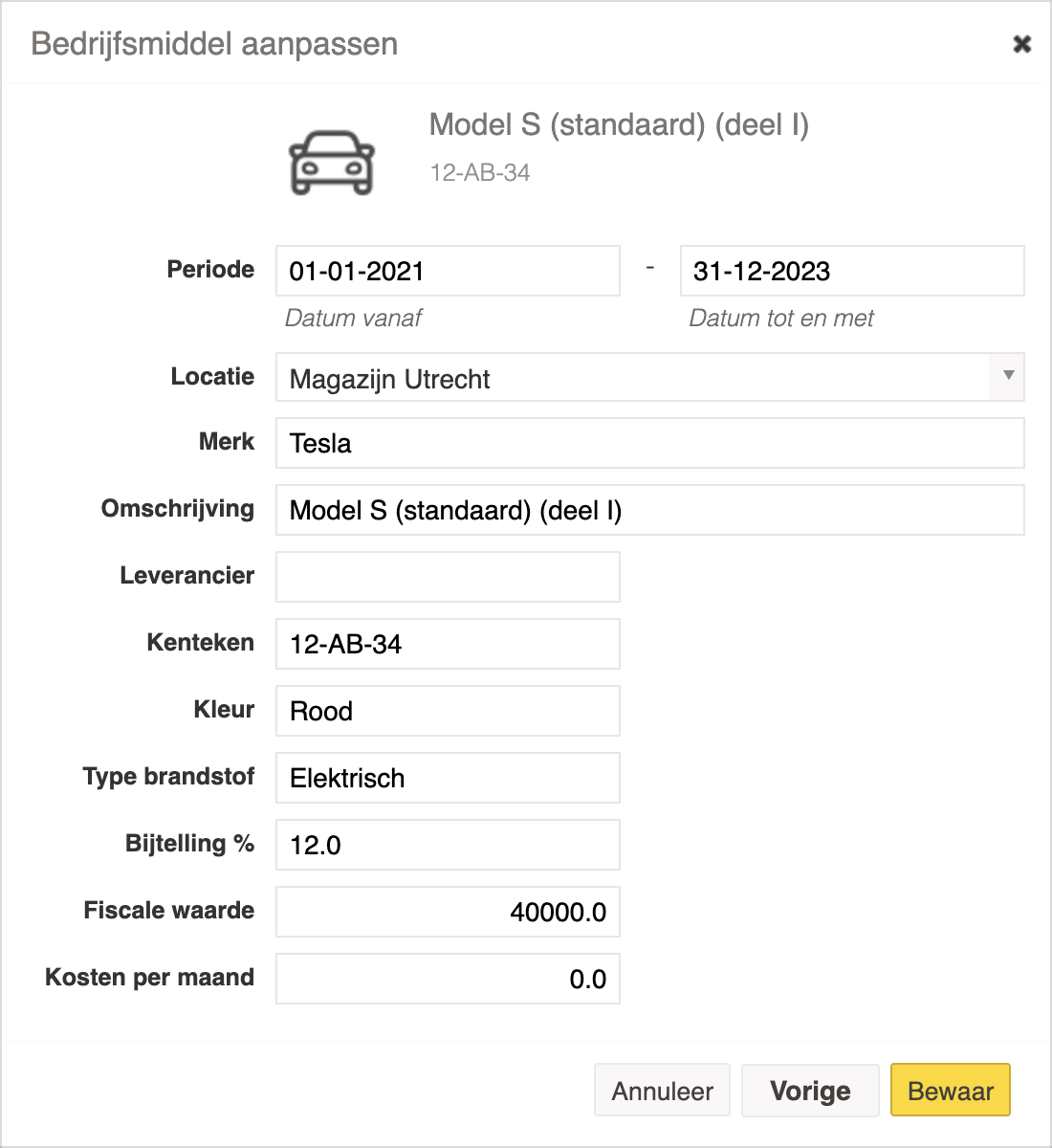This screenshot has width=1052, height=1148.
Task: Click the Datum vanaf field 01-01-2021
Action: [448, 271]
